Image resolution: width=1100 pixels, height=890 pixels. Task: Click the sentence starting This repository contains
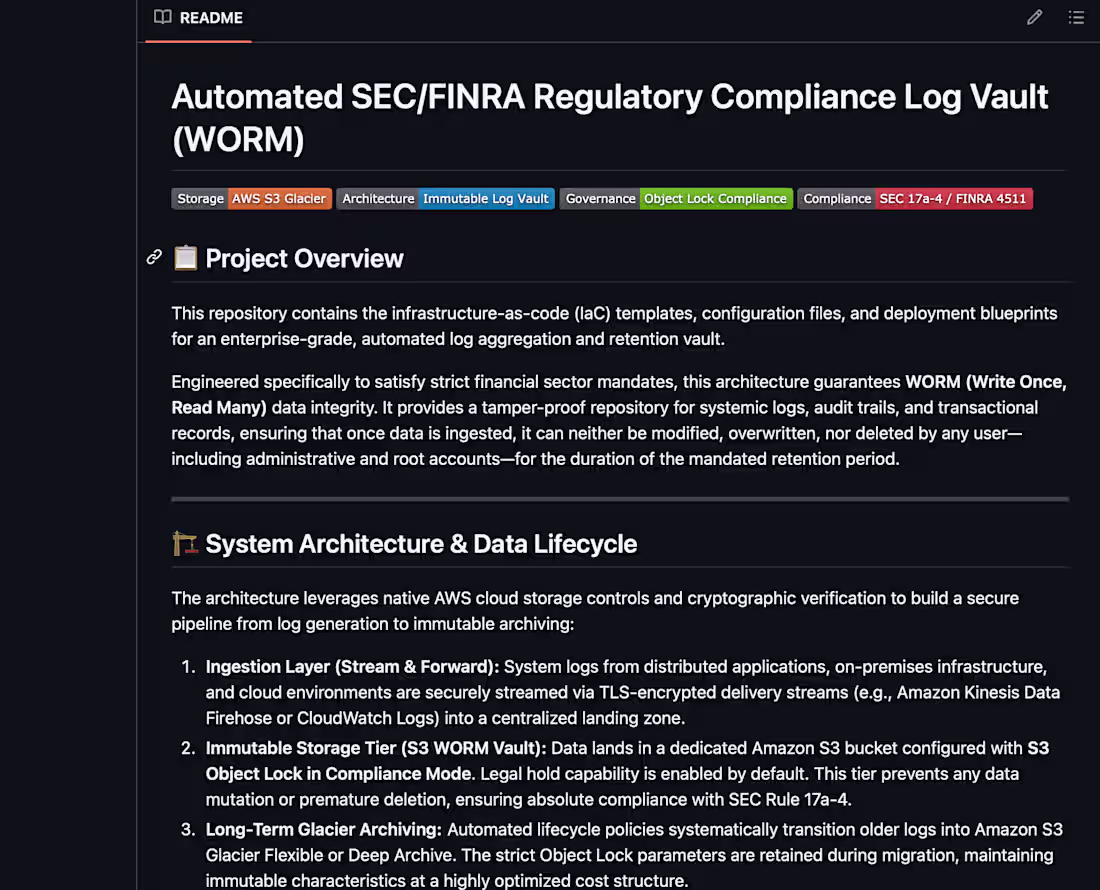click(614, 326)
